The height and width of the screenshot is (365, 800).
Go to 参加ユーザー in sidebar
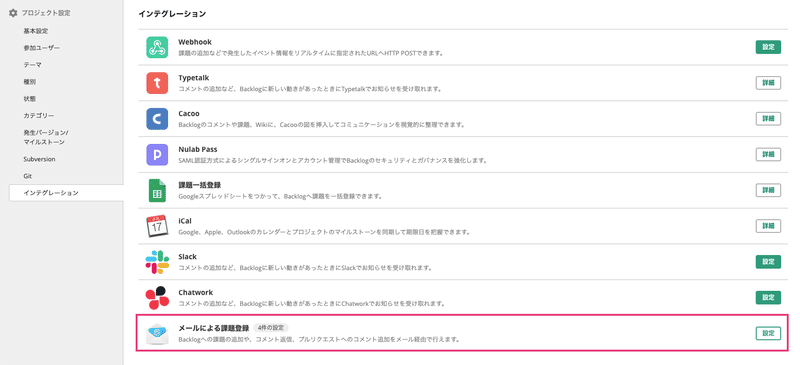pos(42,48)
